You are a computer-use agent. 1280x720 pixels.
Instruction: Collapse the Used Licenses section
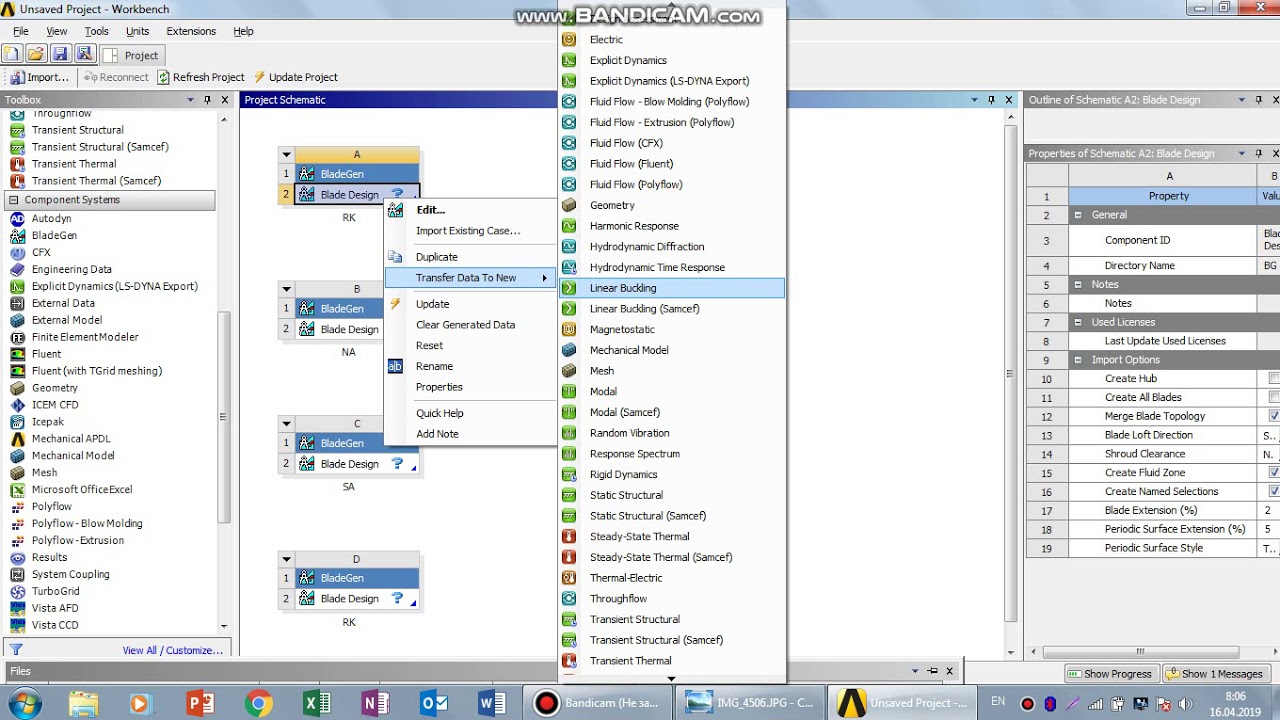click(x=1078, y=322)
